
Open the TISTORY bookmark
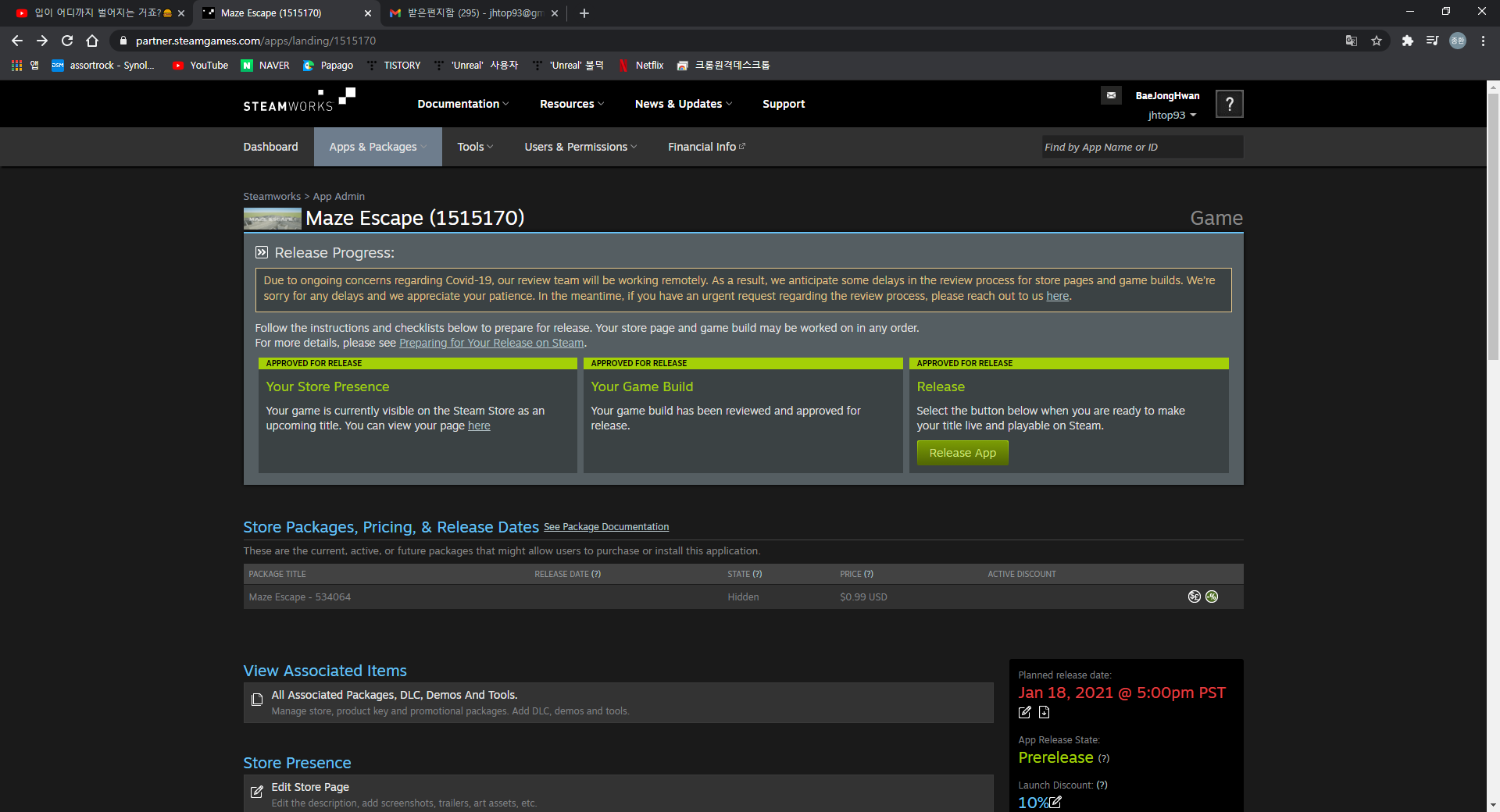(x=394, y=66)
